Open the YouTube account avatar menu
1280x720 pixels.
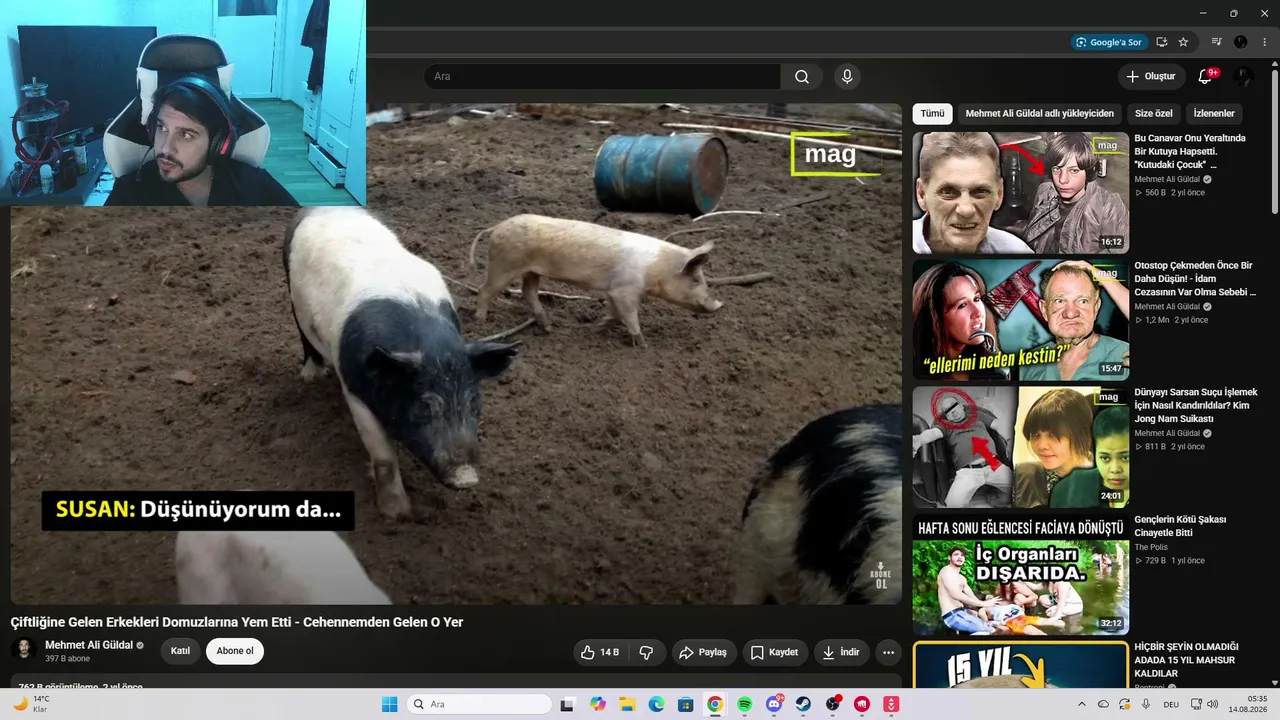(1243, 77)
